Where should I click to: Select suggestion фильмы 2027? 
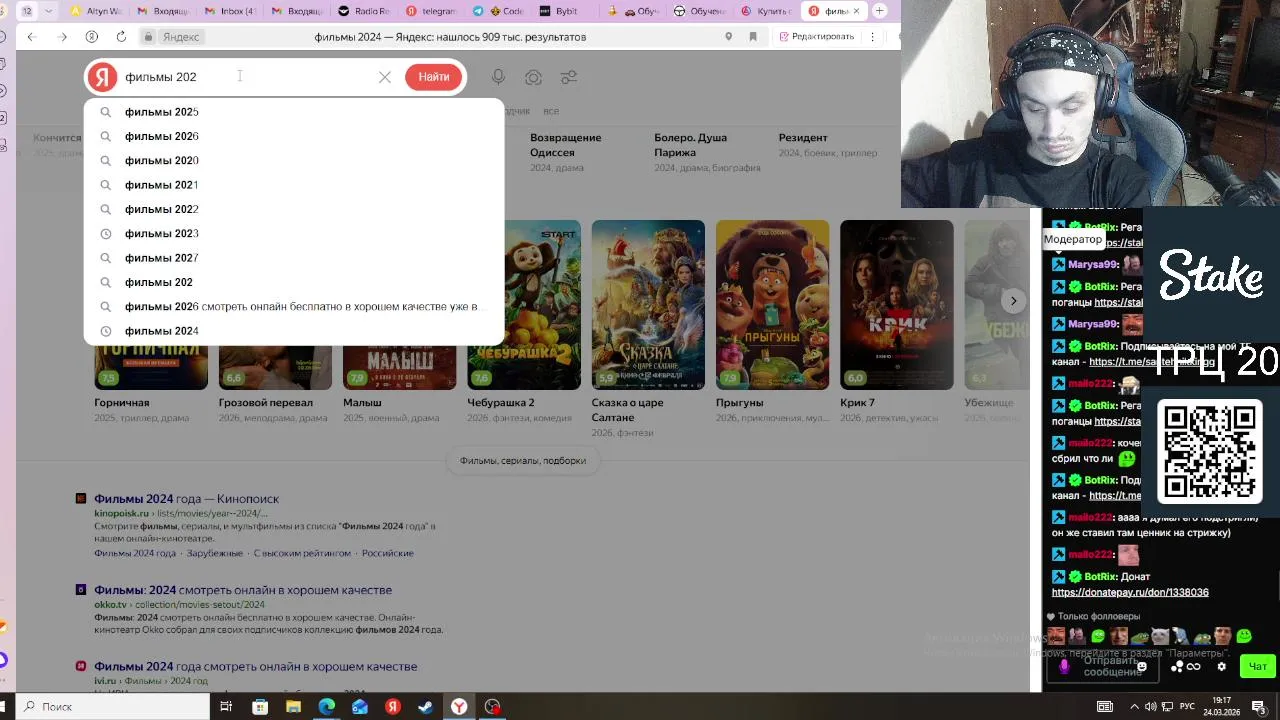[294, 258]
